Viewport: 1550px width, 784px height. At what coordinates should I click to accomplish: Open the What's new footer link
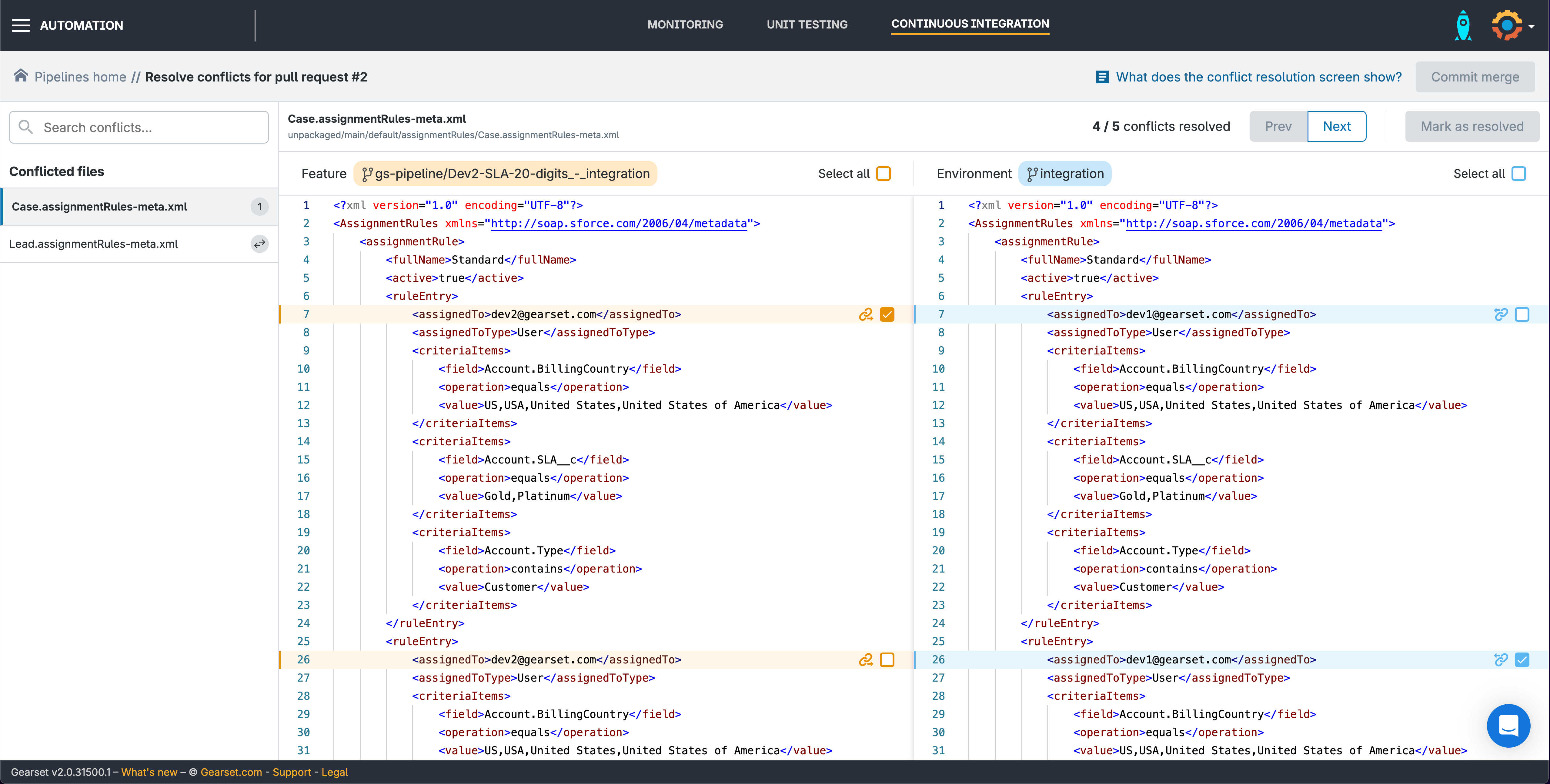pos(149,772)
